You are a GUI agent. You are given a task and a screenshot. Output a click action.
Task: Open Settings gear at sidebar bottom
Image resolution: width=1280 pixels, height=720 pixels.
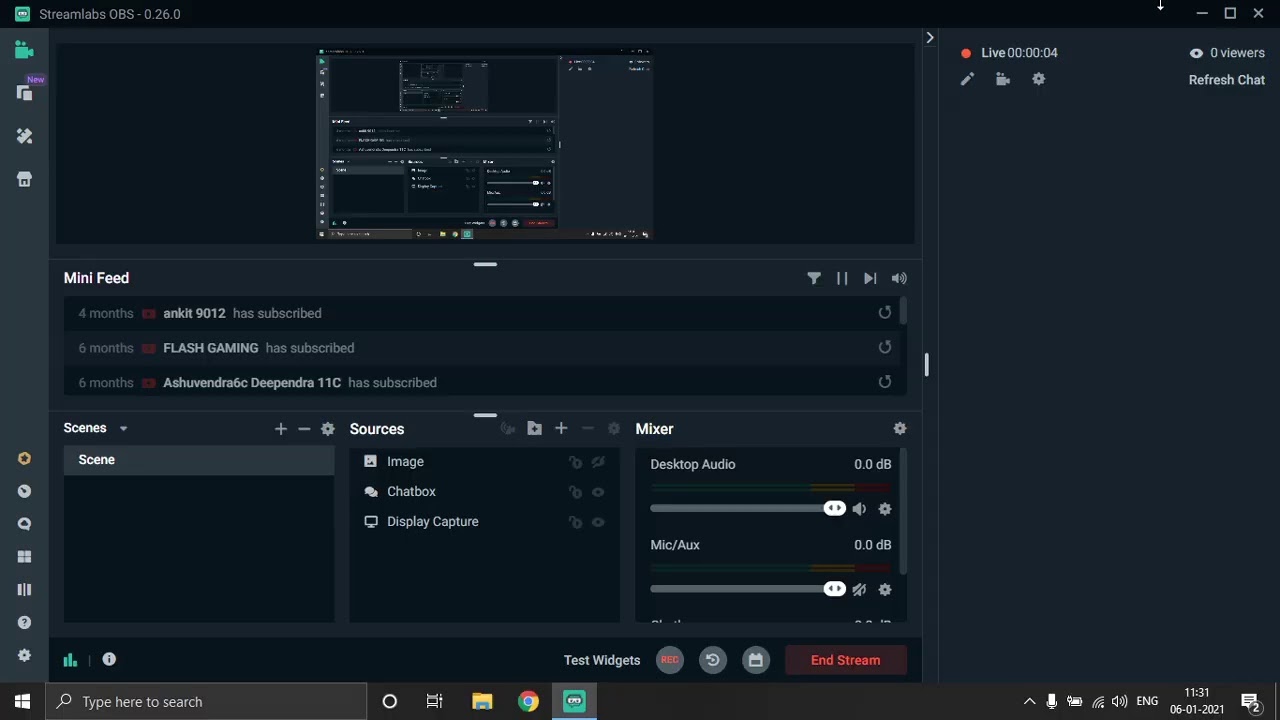click(x=25, y=655)
